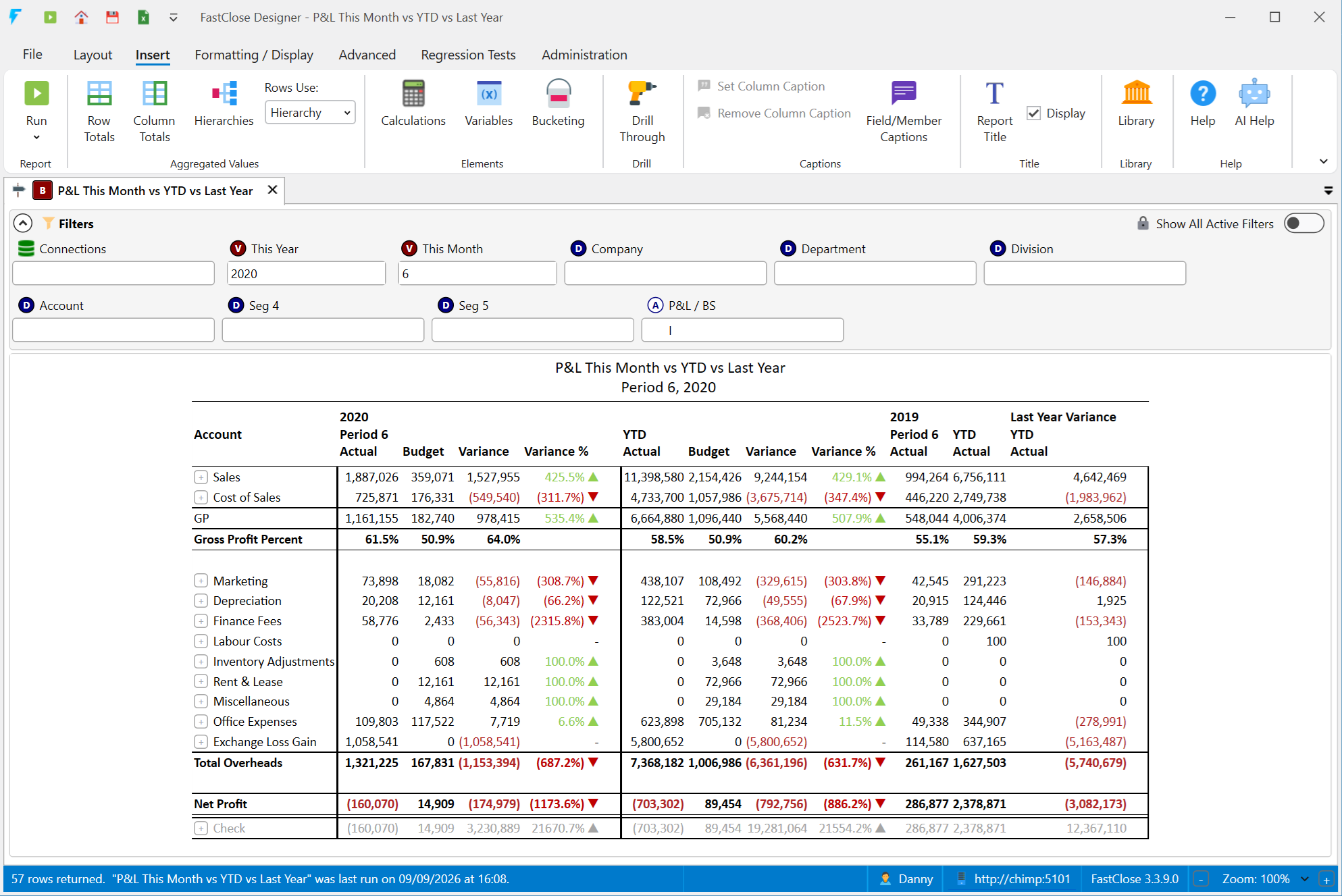
Task: Open the Regression Tests tab
Action: pos(468,55)
